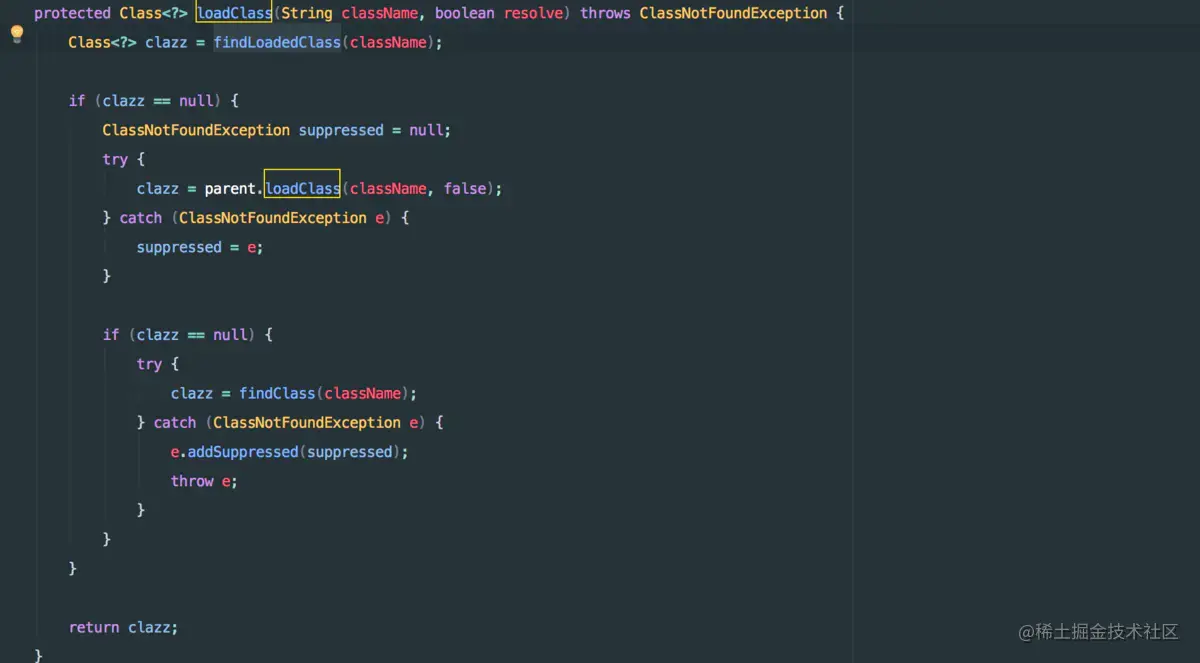Click ClassNotFoundException in the throws clause

pyautogui.click(x=733, y=13)
